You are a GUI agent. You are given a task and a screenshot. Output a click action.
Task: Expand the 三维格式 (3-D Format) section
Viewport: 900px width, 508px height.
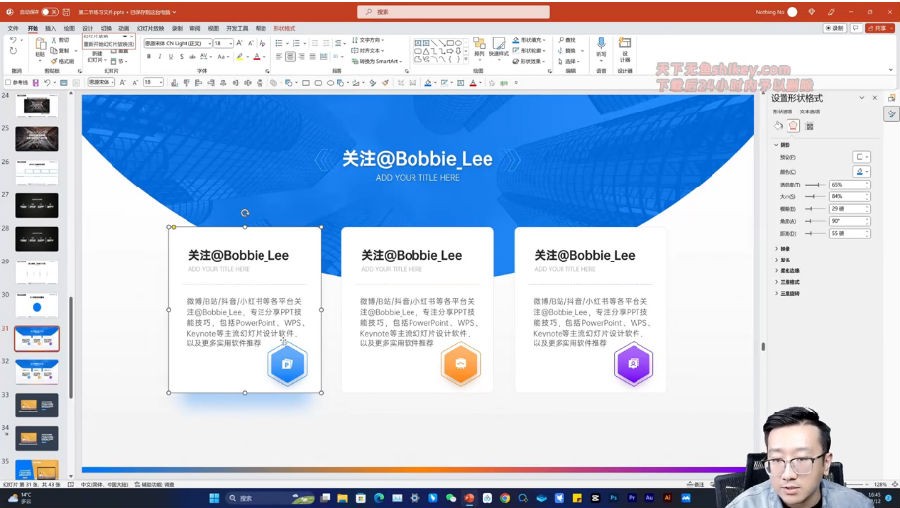[788, 282]
